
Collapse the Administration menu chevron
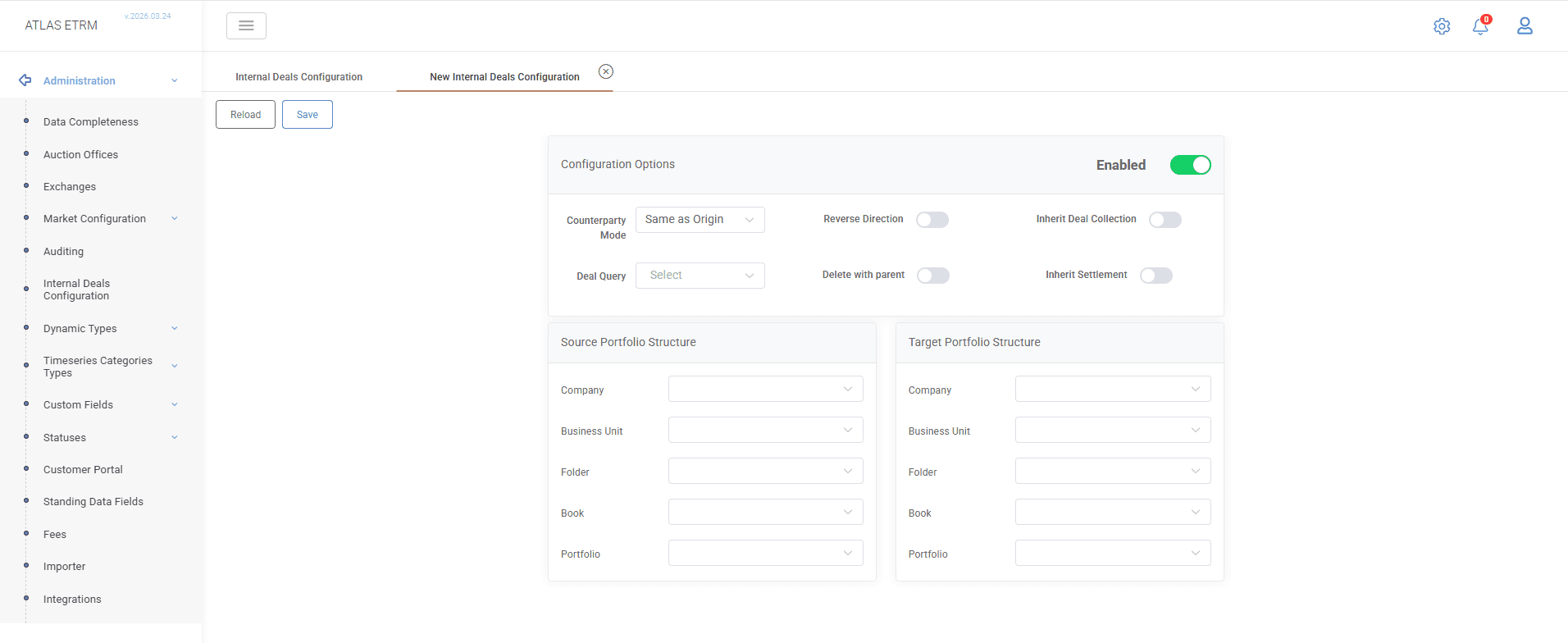175,80
